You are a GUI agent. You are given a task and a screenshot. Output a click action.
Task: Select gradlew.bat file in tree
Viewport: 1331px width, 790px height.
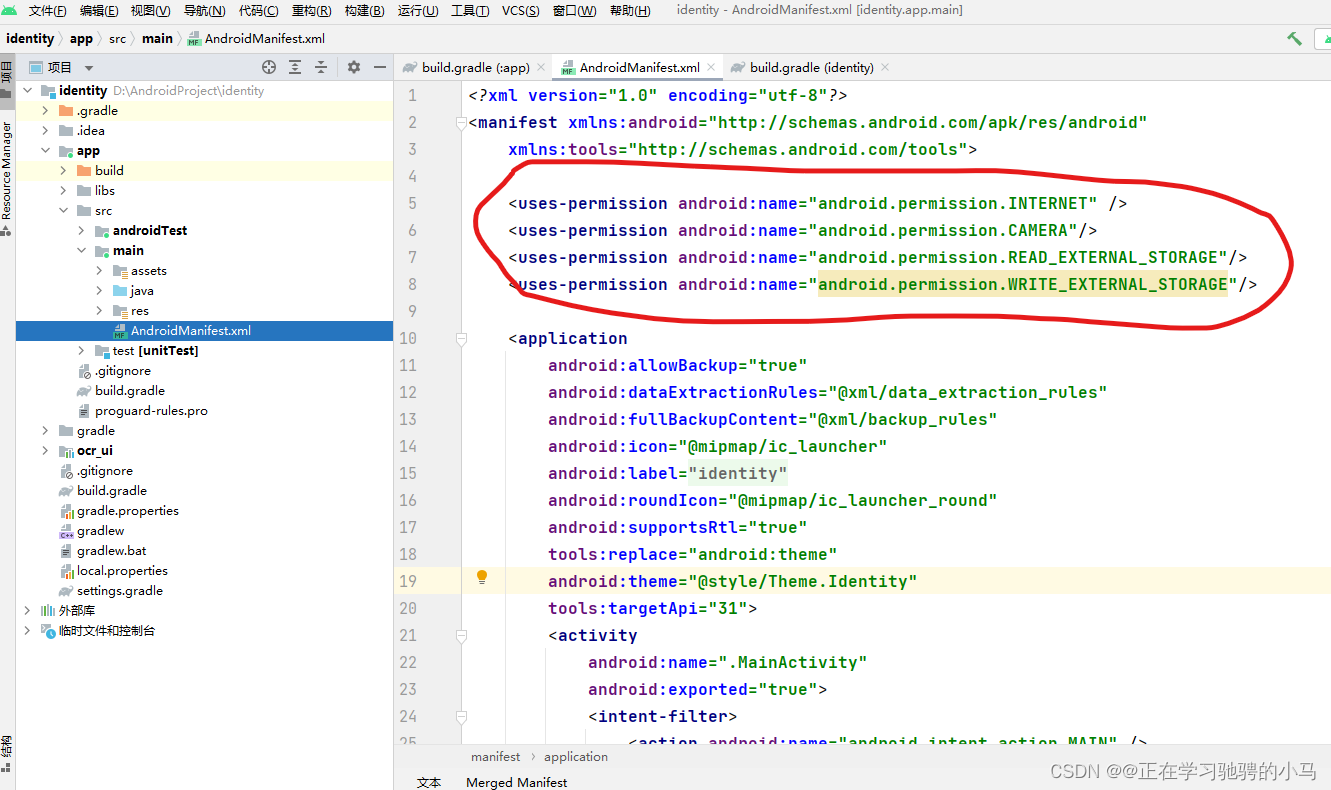tap(111, 551)
